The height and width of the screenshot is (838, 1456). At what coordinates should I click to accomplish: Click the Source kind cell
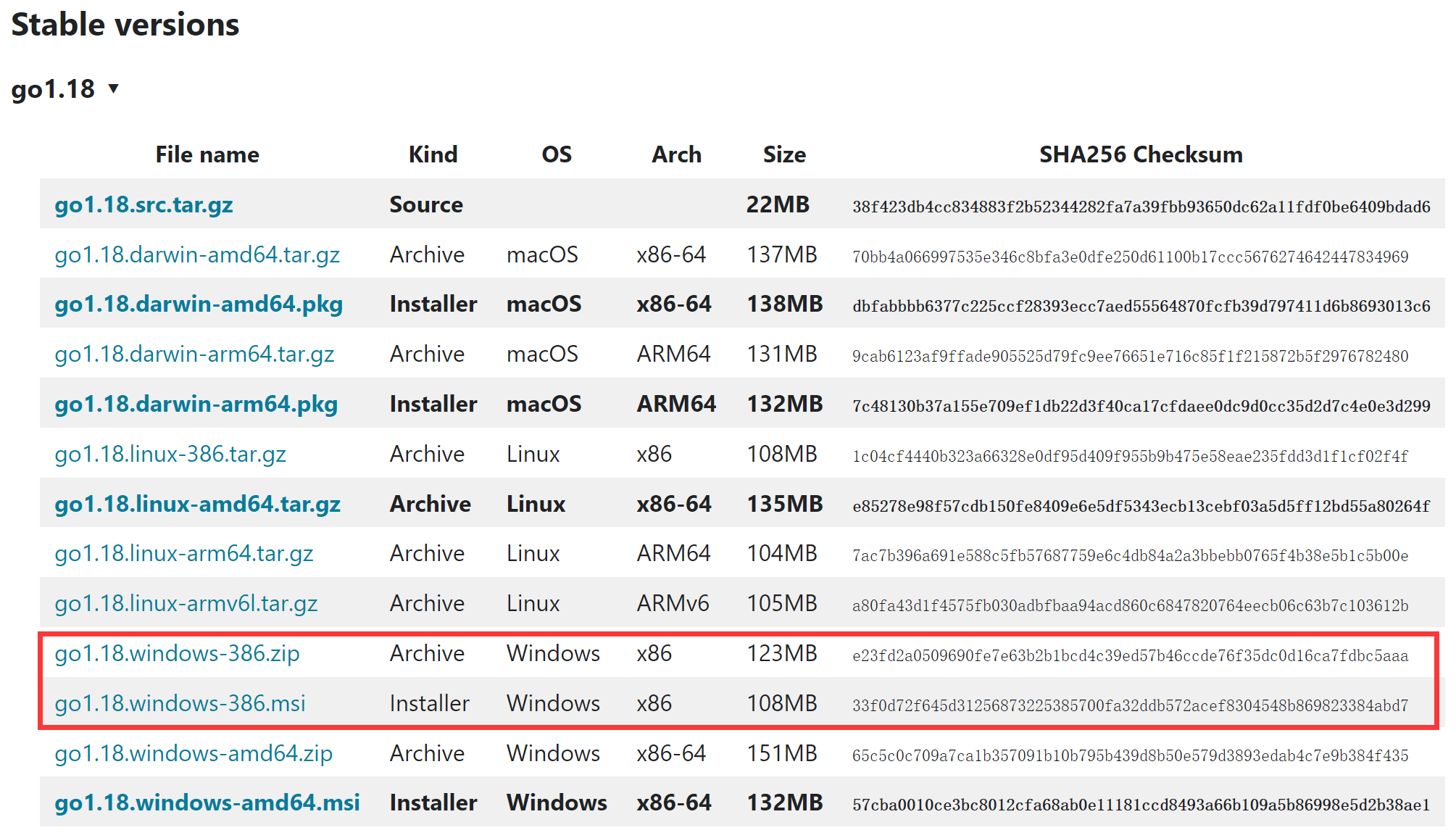(426, 204)
